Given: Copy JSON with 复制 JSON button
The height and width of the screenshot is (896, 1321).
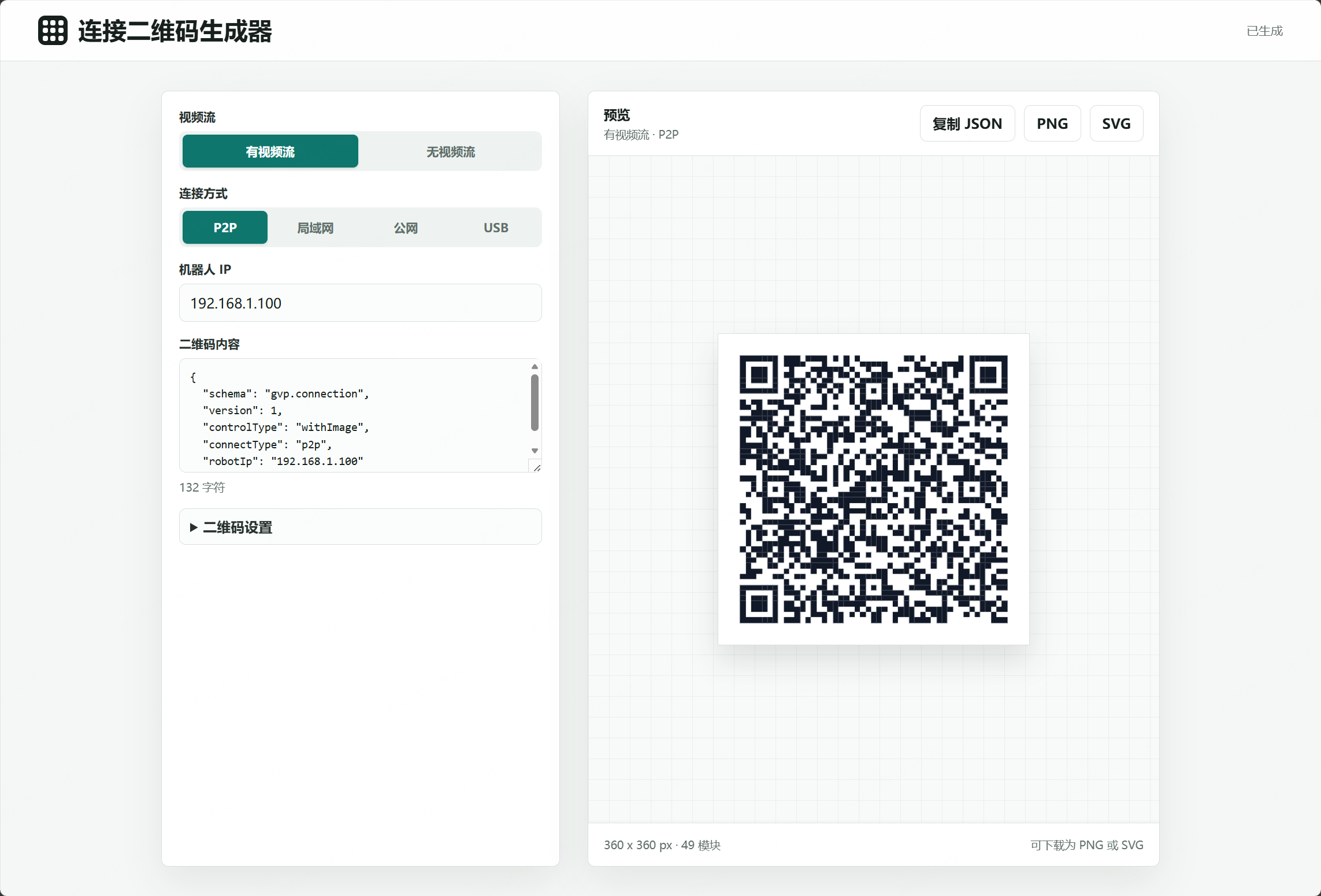Looking at the screenshot, I should [x=967, y=124].
